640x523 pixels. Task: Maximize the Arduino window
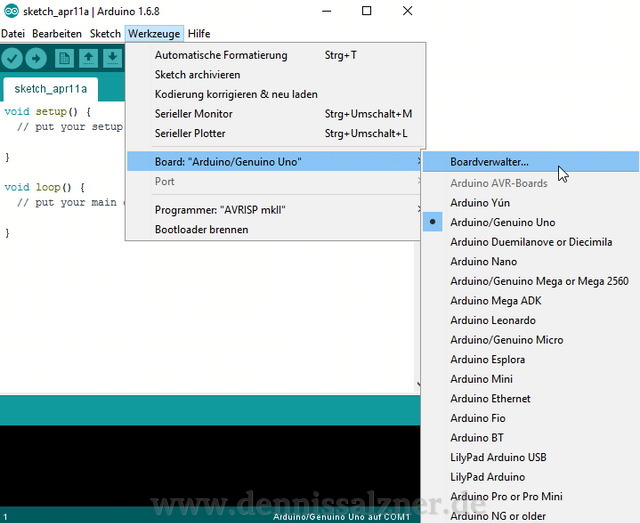coord(367,11)
